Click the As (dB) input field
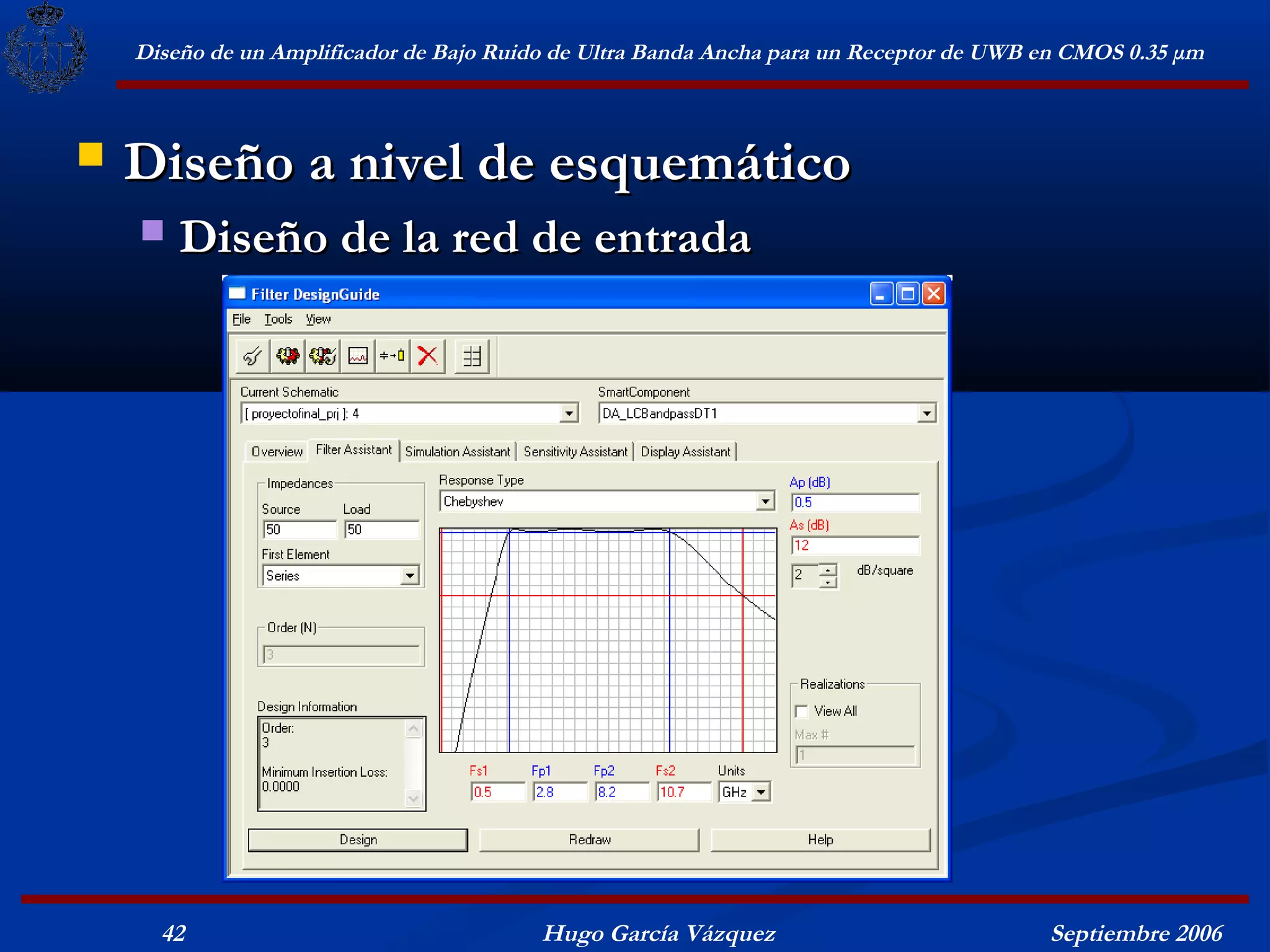The width and height of the screenshot is (1270, 952). pos(855,545)
